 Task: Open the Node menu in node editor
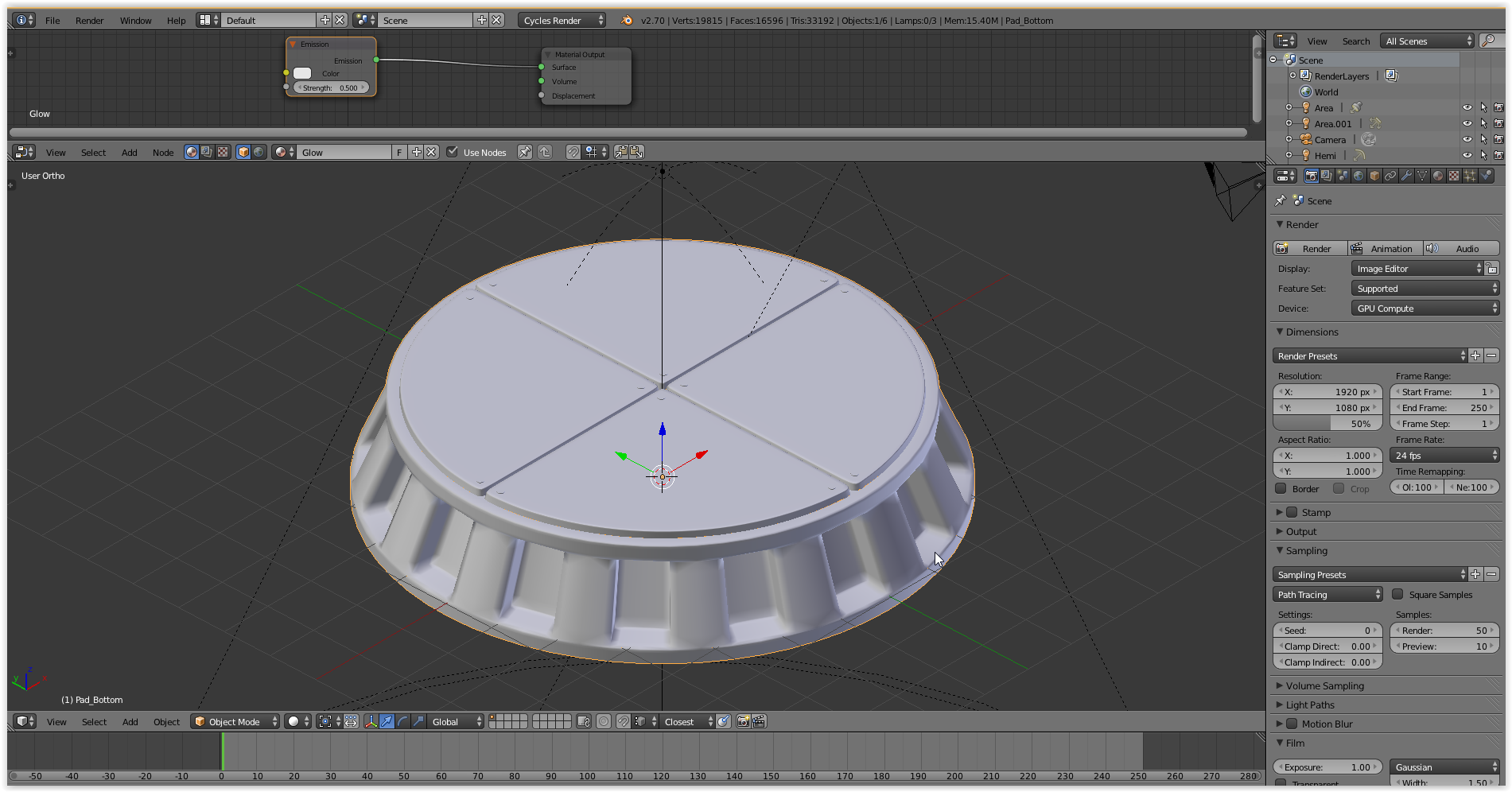tap(163, 152)
